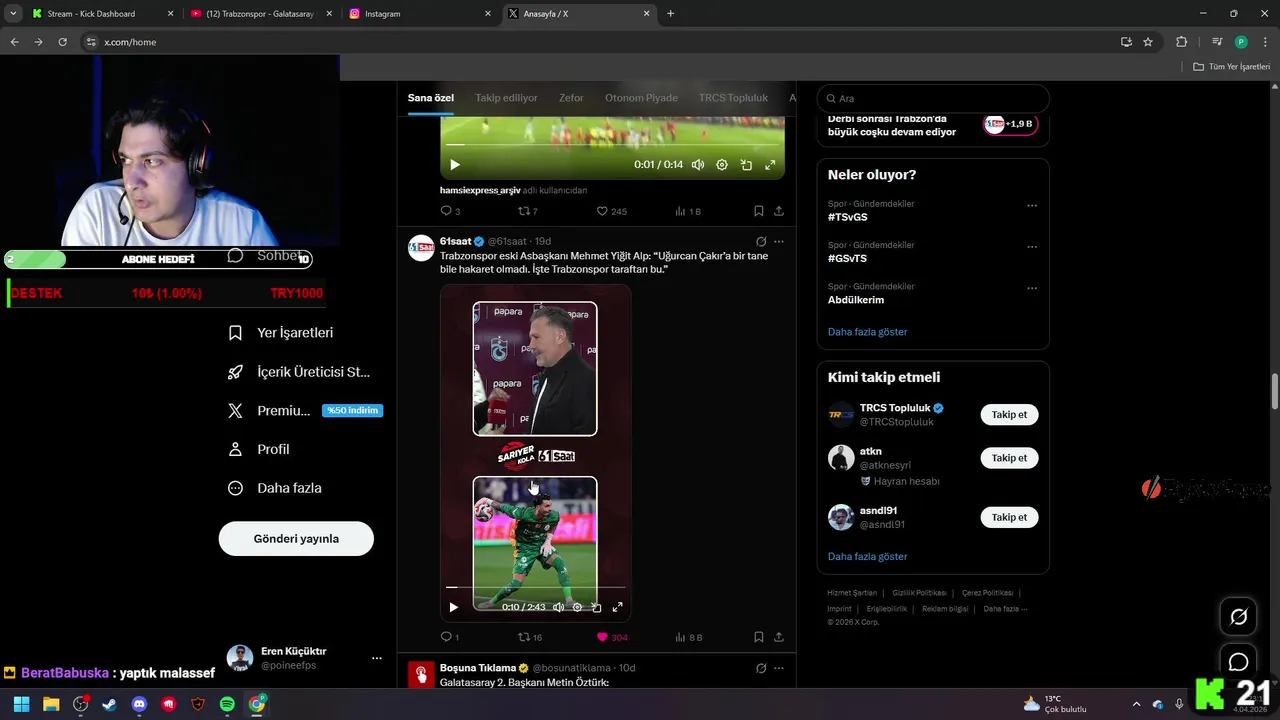This screenshot has height=720, width=1280.
Task: Open more options for #TSvGS trend
Action: tap(1032, 206)
